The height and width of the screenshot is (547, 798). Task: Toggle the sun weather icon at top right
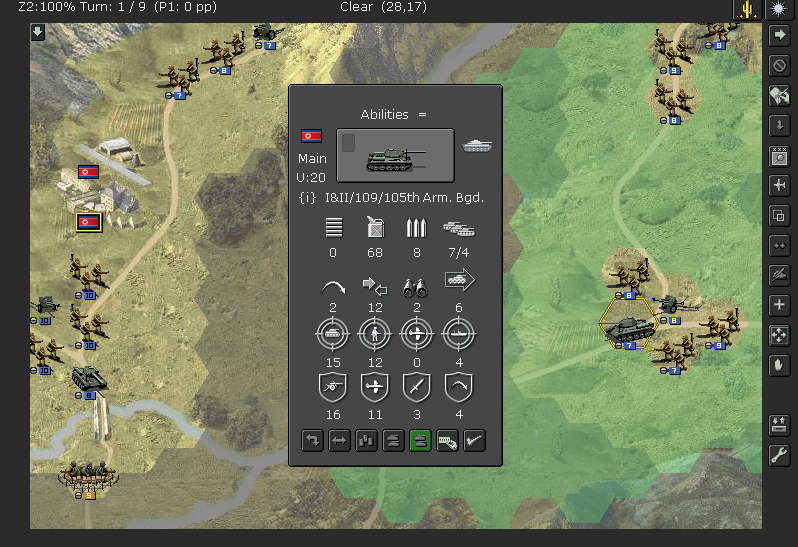click(778, 9)
